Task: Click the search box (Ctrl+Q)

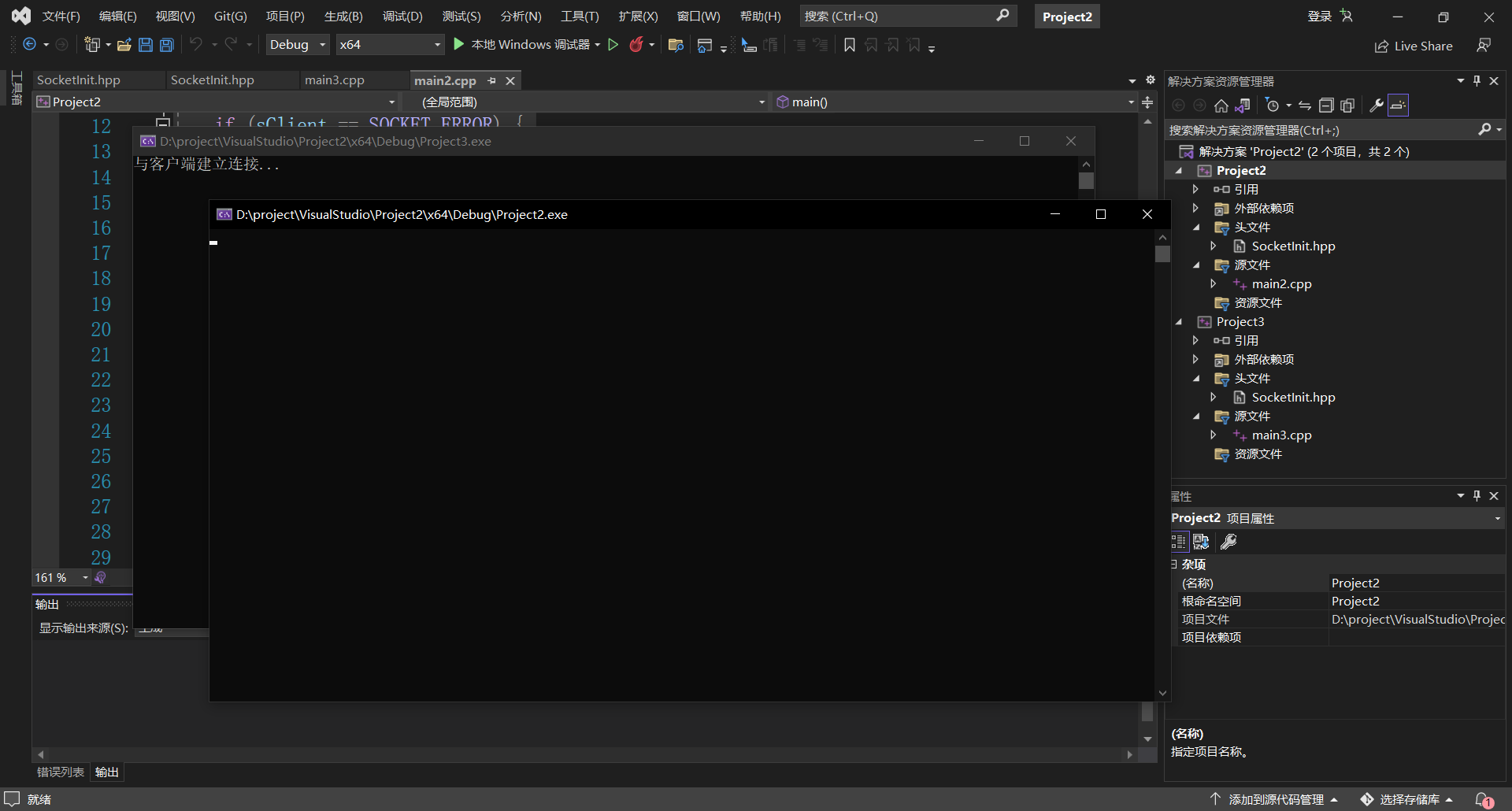Action: click(898, 17)
